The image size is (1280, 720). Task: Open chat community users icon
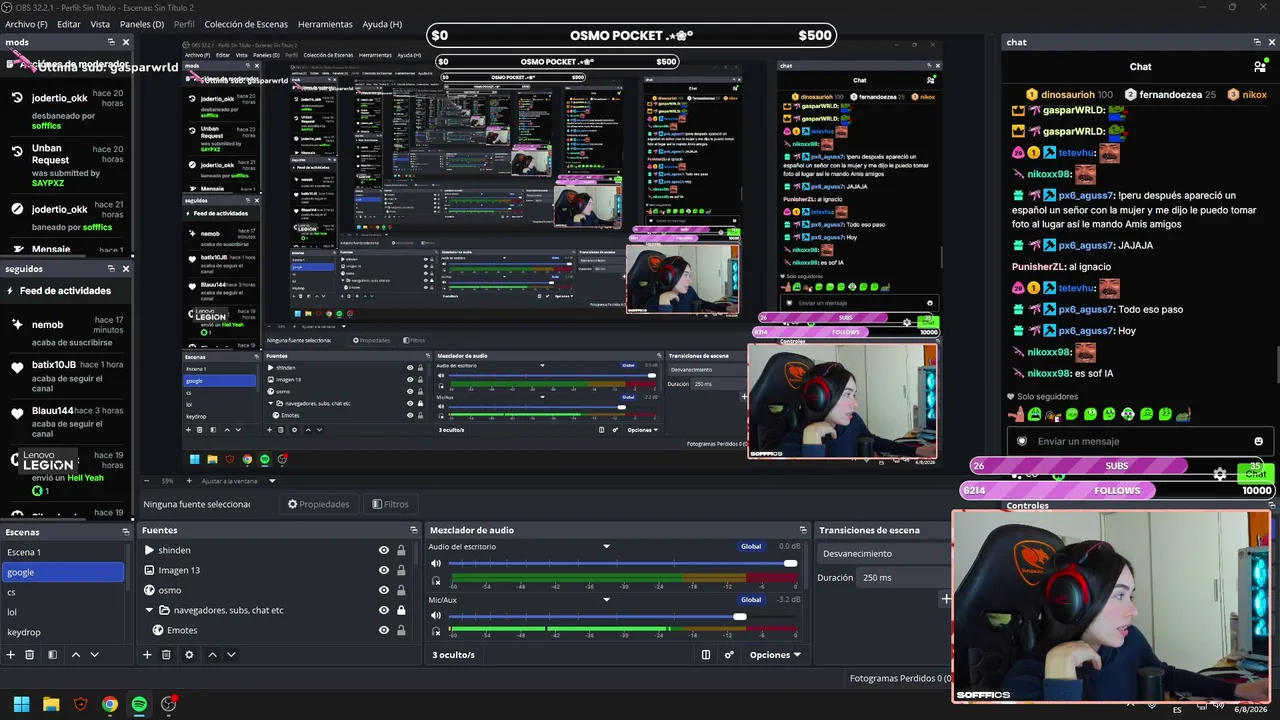click(1259, 67)
